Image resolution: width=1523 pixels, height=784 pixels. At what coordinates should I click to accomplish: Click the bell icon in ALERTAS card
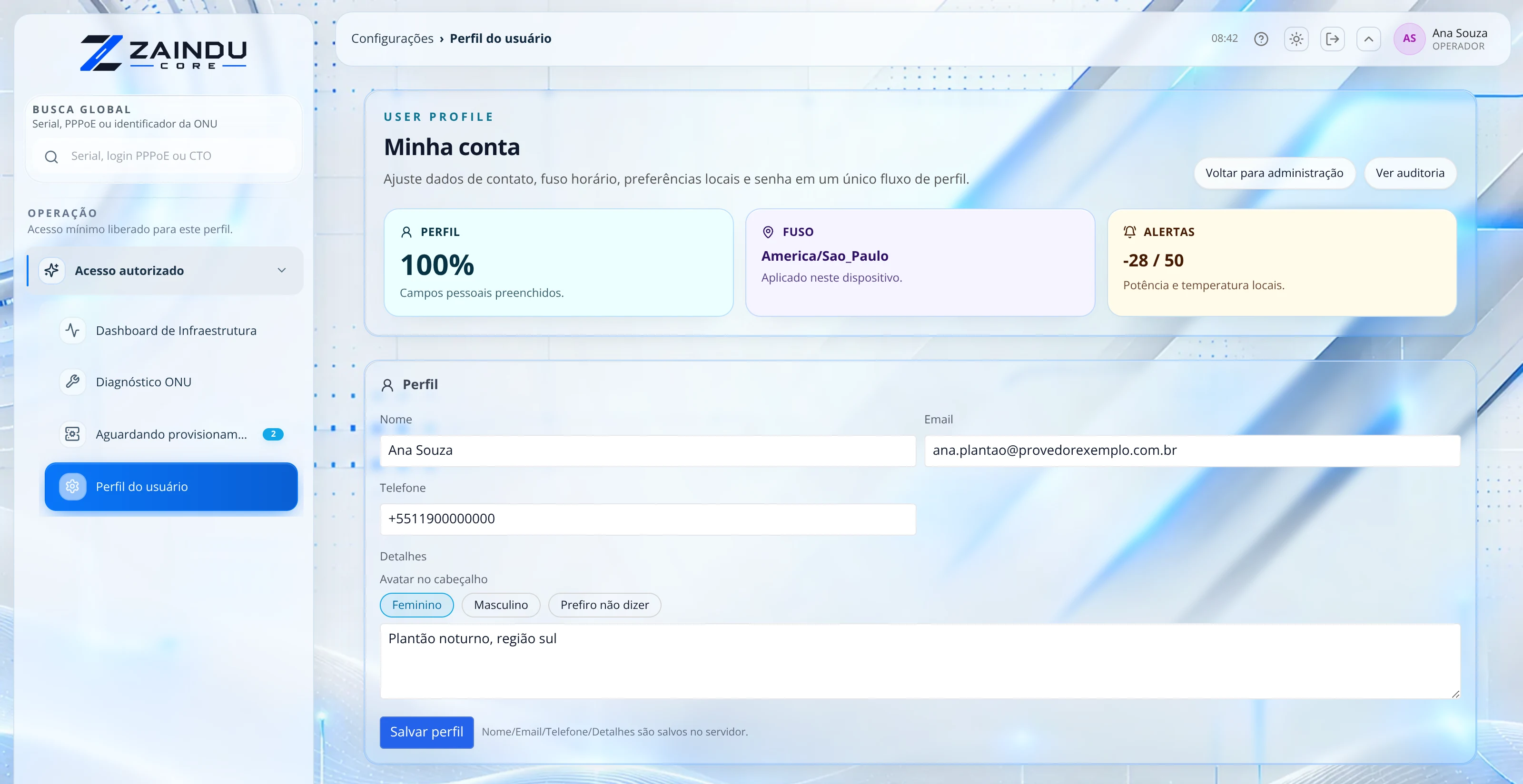(x=1130, y=232)
